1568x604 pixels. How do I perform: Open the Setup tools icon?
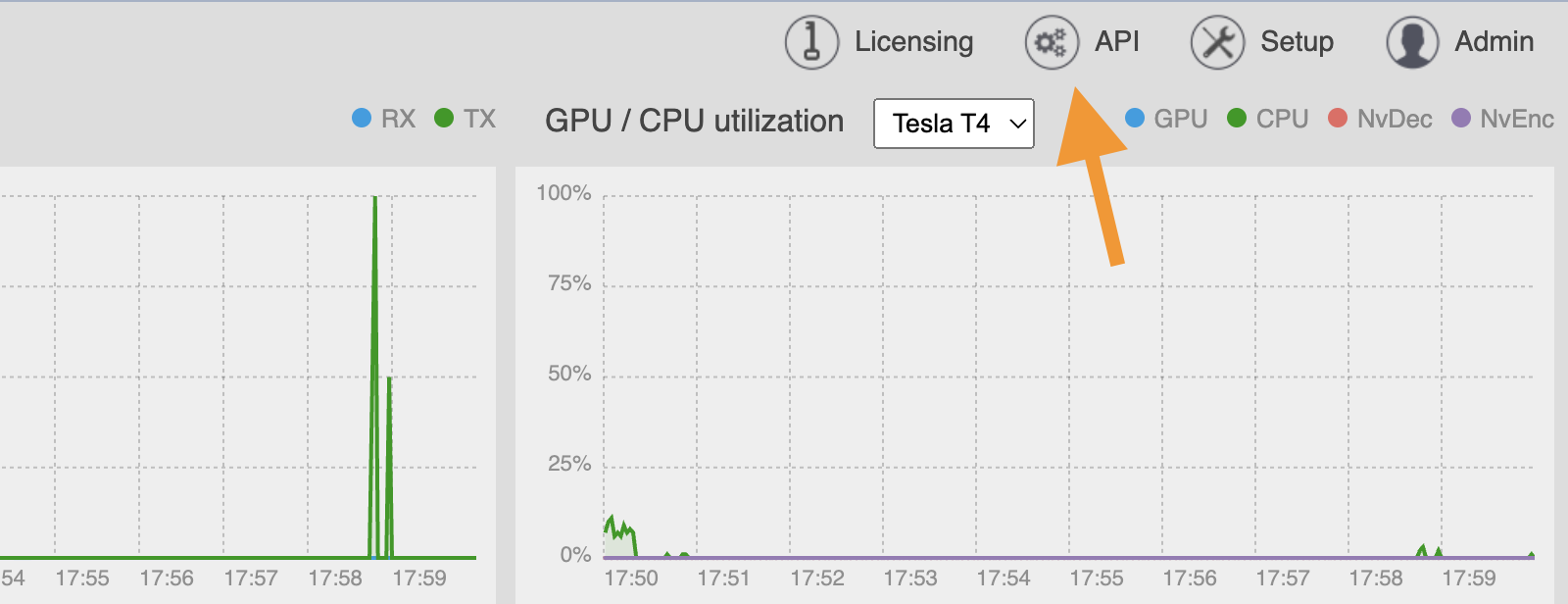click(1217, 42)
